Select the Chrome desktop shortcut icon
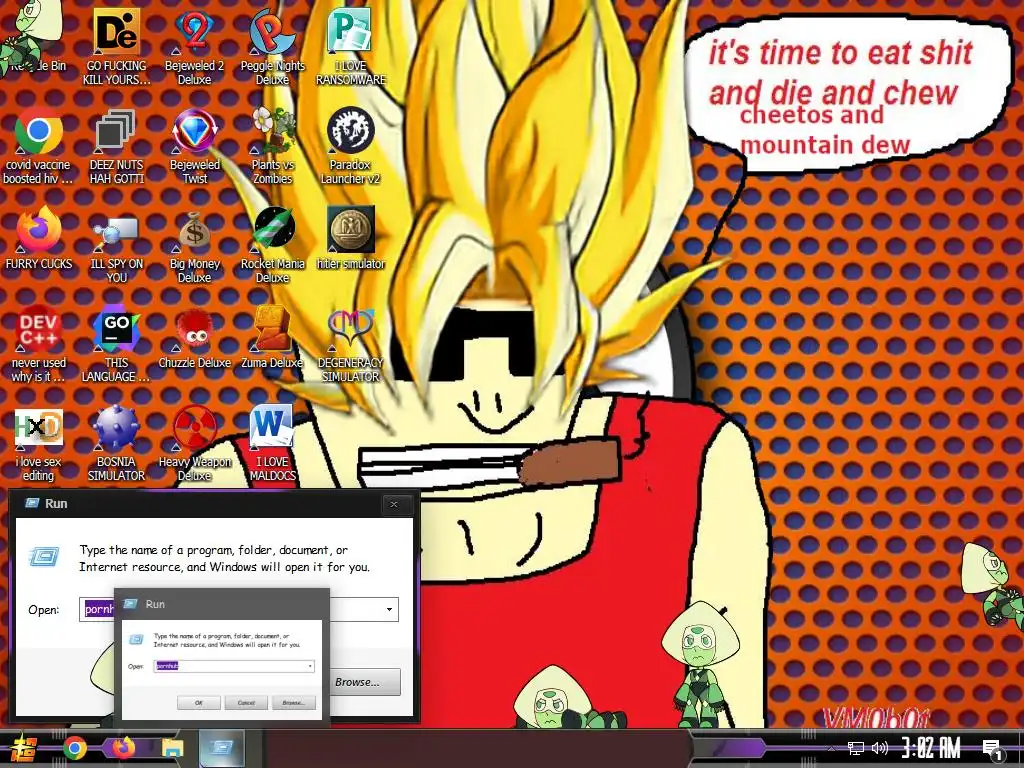The image size is (1024, 768). click(x=38, y=145)
